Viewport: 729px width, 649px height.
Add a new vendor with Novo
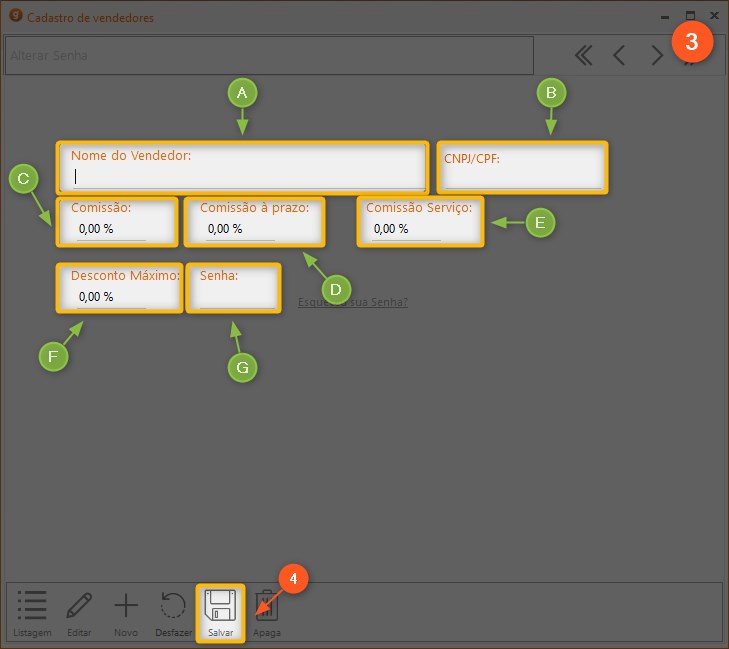tap(126, 611)
